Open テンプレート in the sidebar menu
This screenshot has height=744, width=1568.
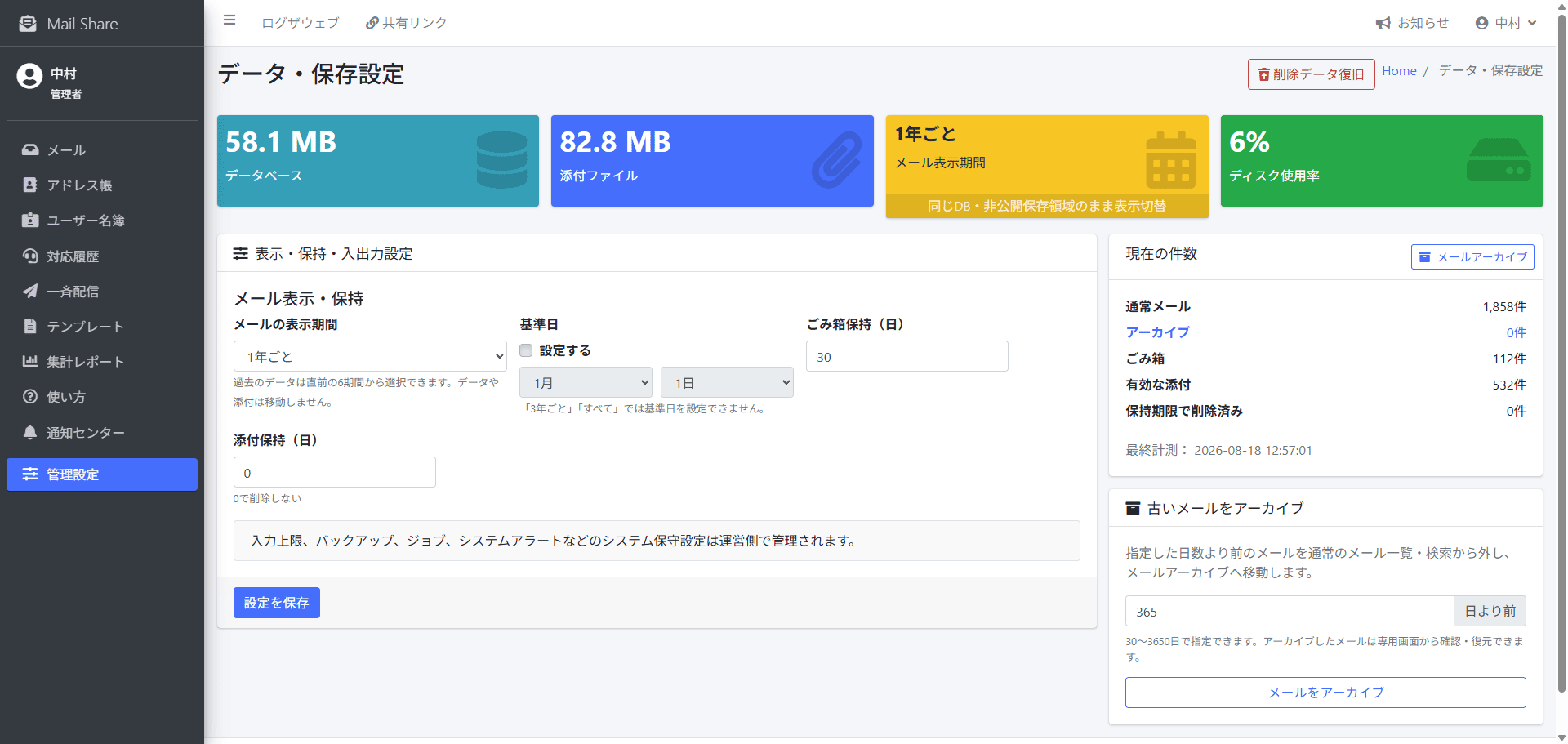(102, 326)
